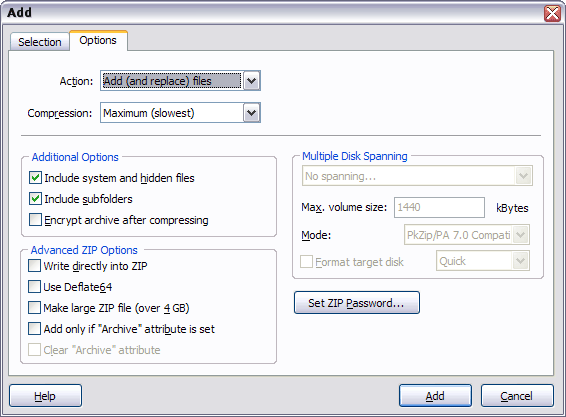This screenshot has height=417, width=566.
Task: Check the Use Deflate64 option
Action: (34, 287)
